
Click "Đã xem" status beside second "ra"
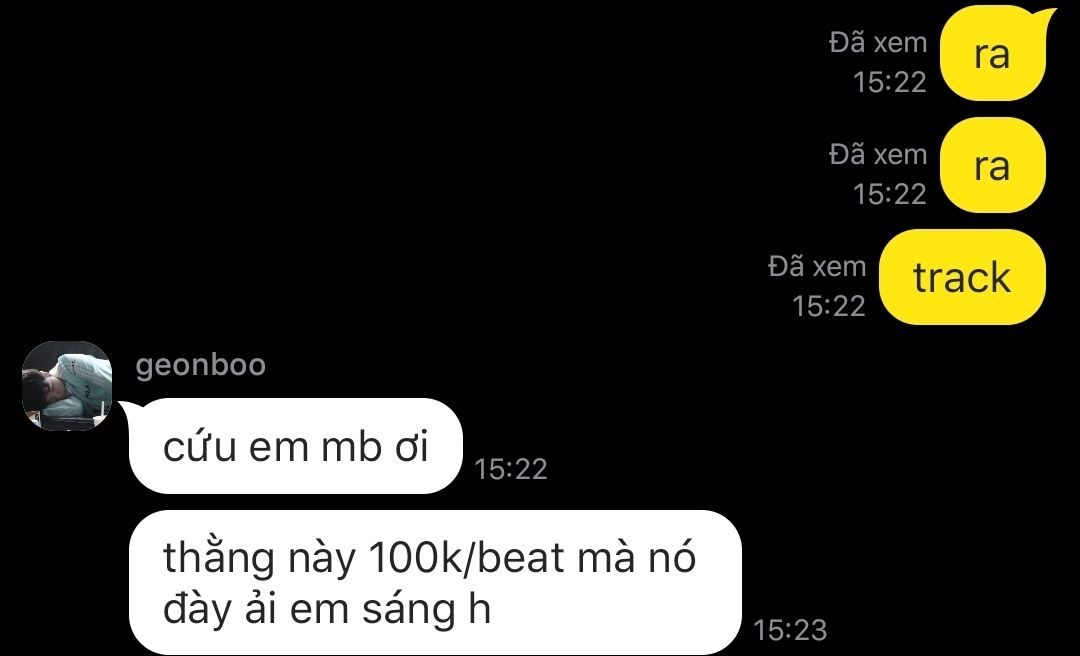coord(878,154)
